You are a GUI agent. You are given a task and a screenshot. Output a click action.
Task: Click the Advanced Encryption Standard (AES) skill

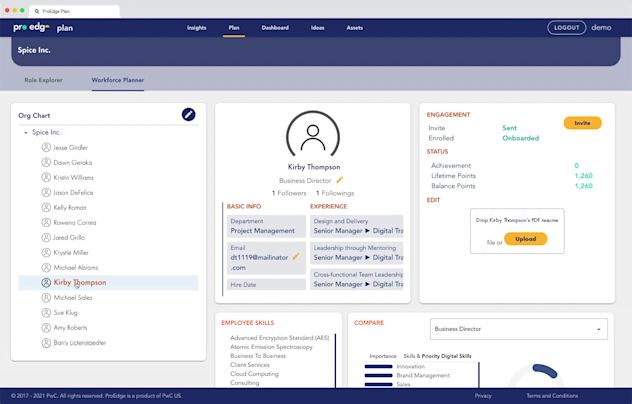(280, 338)
